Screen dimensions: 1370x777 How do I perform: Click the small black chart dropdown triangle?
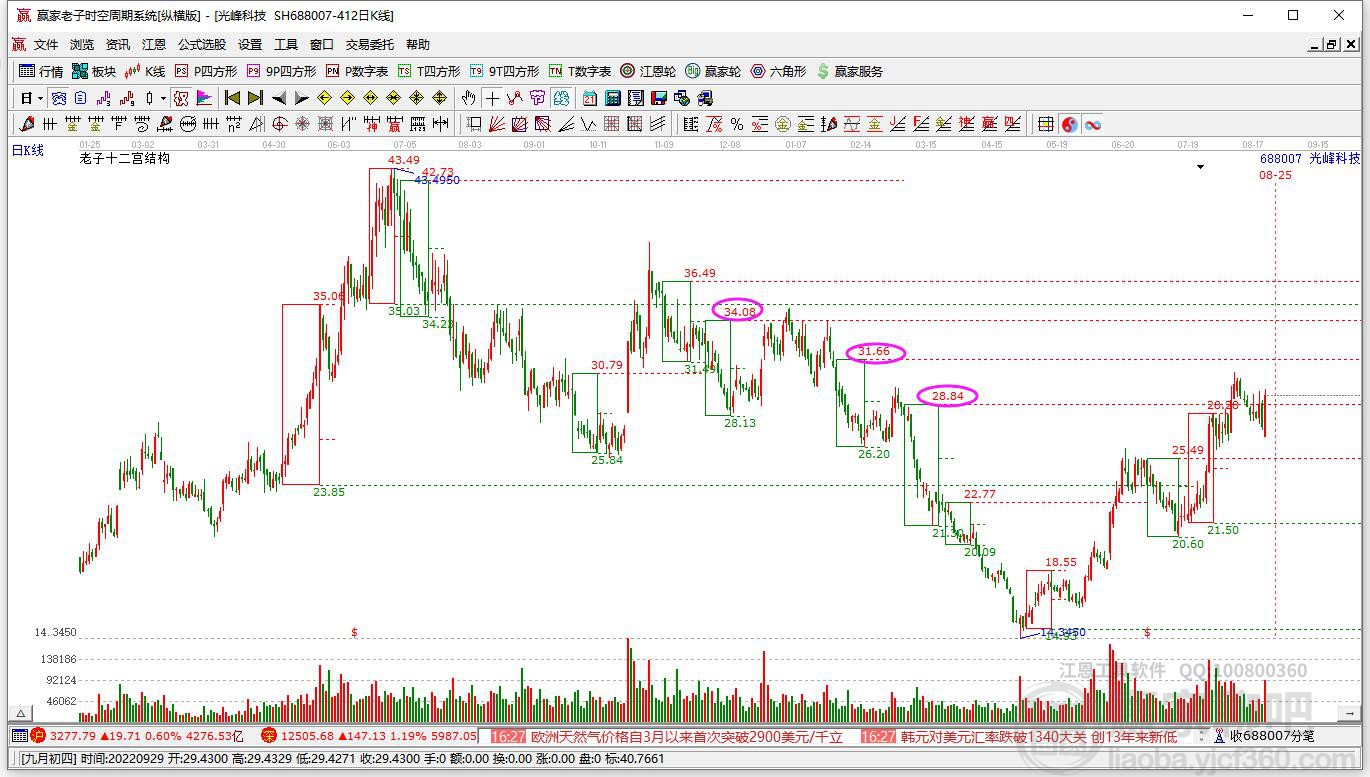point(1200,167)
